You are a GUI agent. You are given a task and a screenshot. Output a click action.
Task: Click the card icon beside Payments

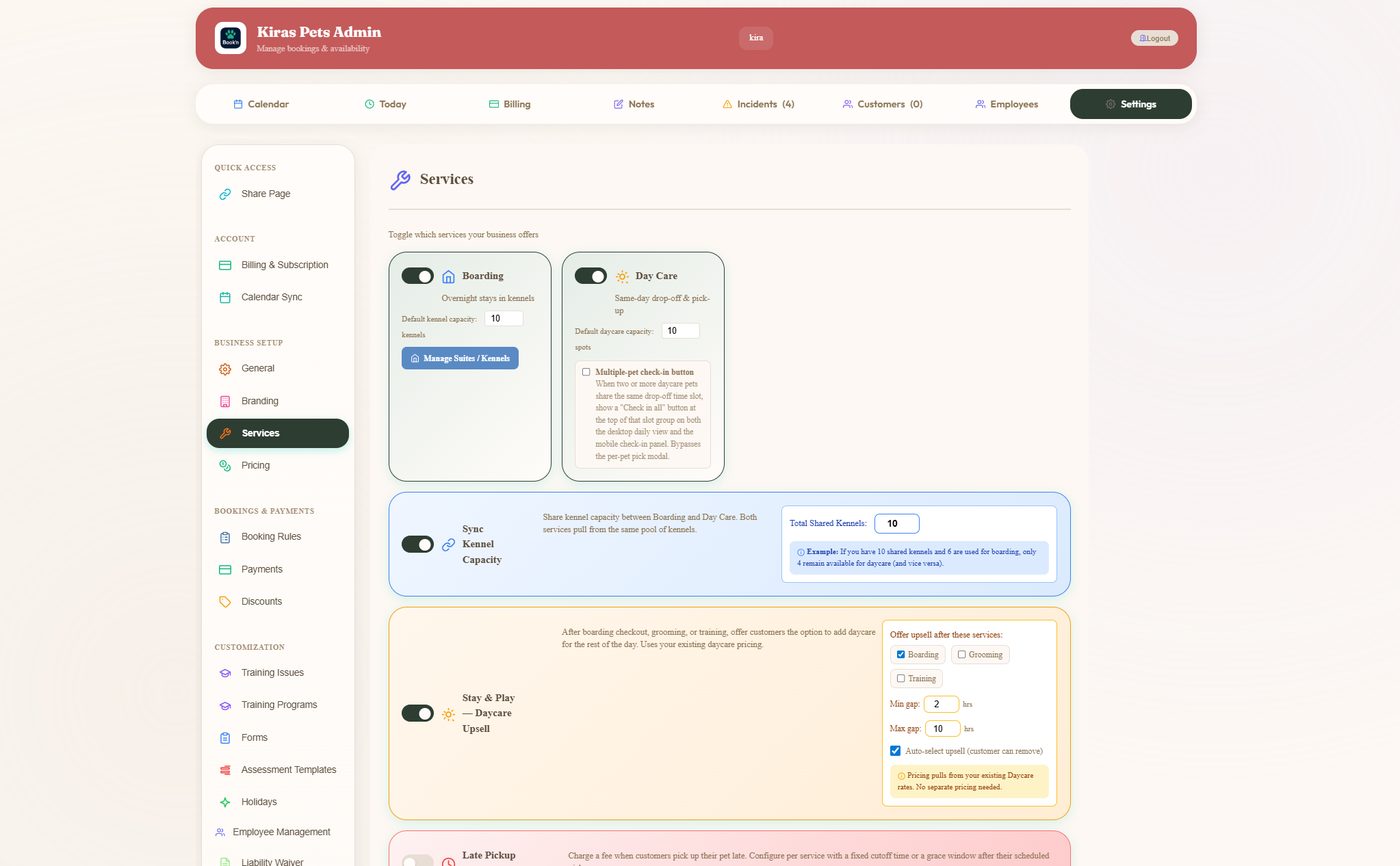click(225, 569)
